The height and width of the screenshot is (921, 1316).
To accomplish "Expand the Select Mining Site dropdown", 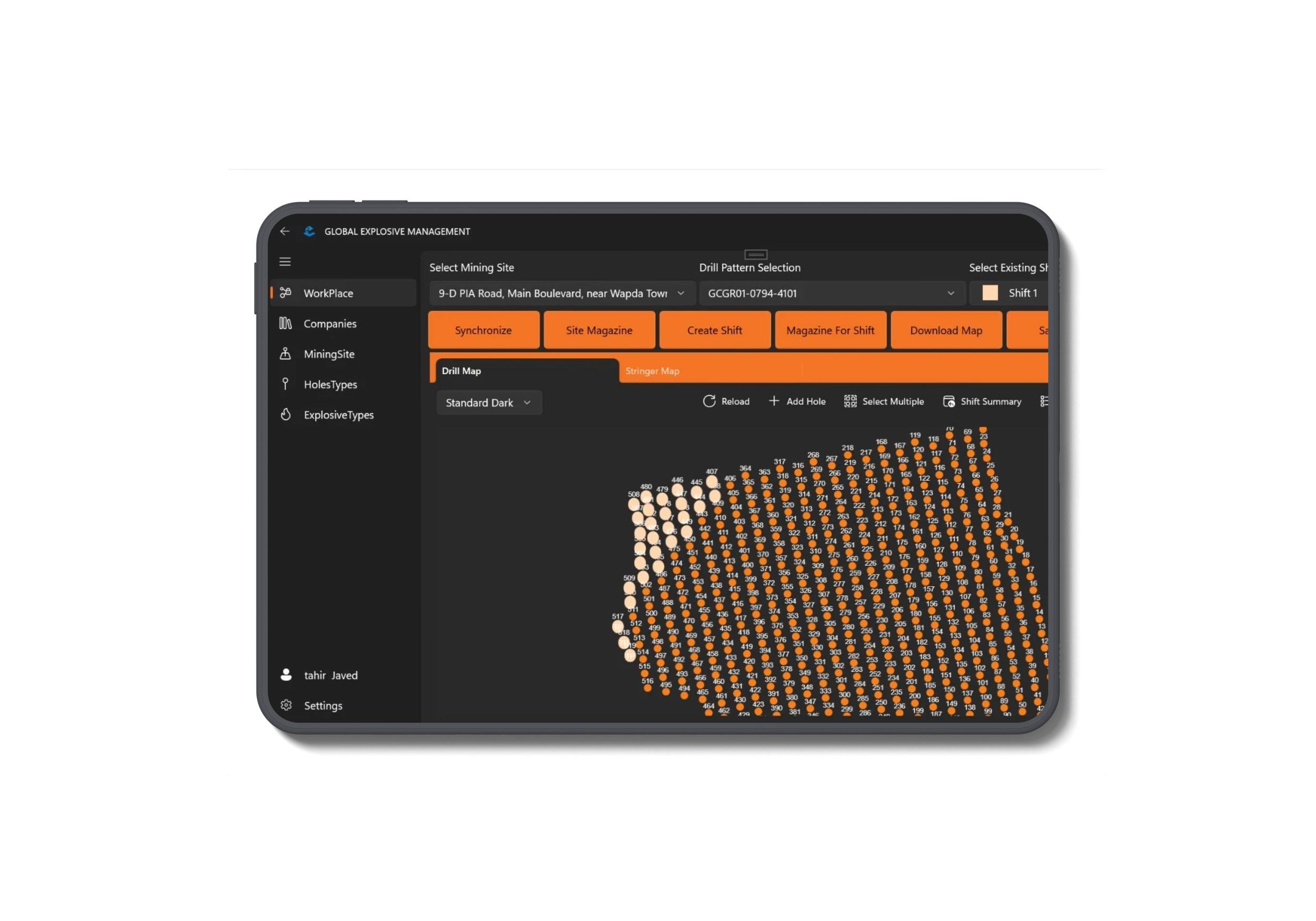I will coord(680,294).
